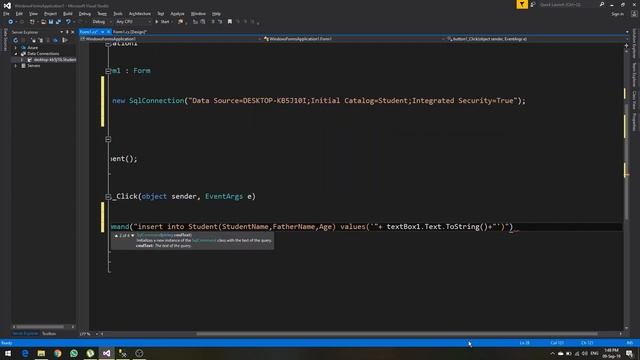Close the Form1.cs tab
Viewport: 640px width, 360px height.
(x=109, y=32)
